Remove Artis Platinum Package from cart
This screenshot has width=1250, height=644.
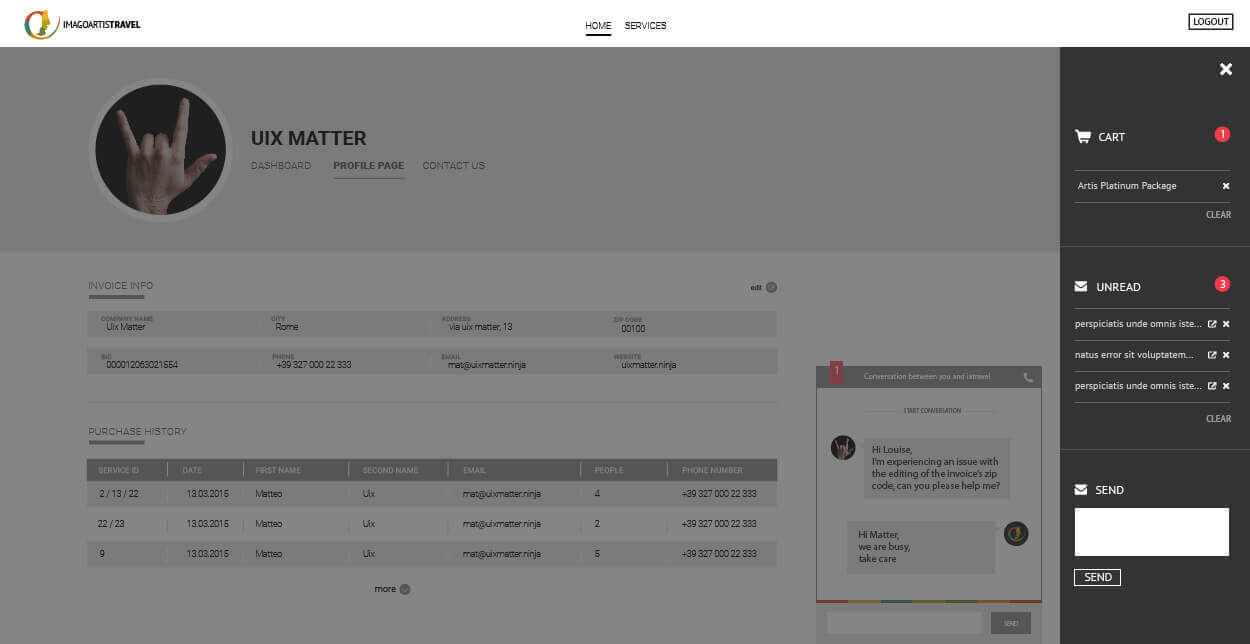click(x=1225, y=186)
